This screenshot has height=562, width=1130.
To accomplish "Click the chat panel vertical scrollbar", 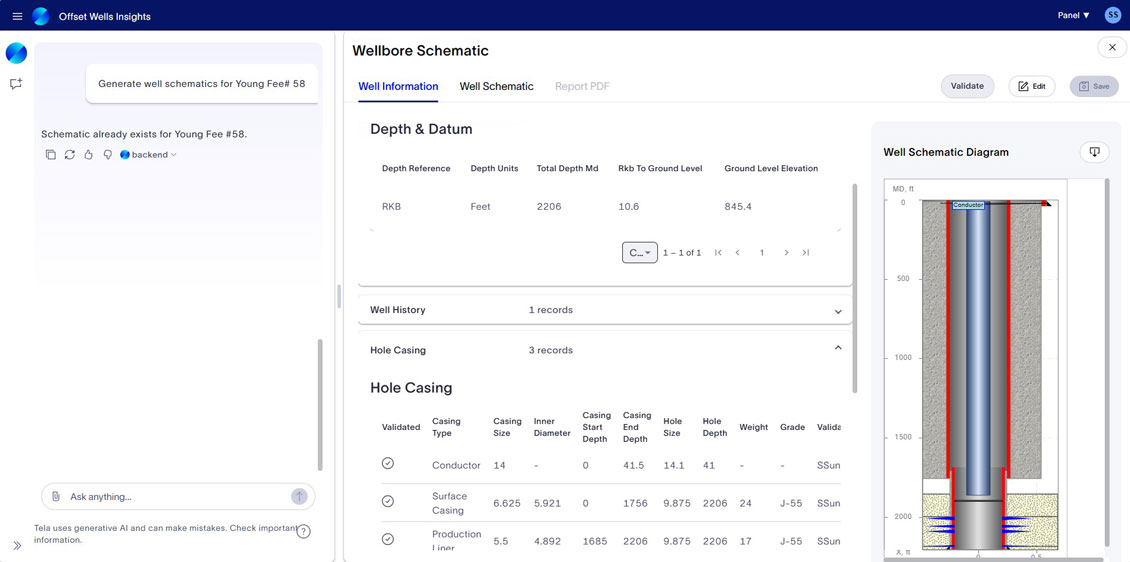I will click(320, 405).
